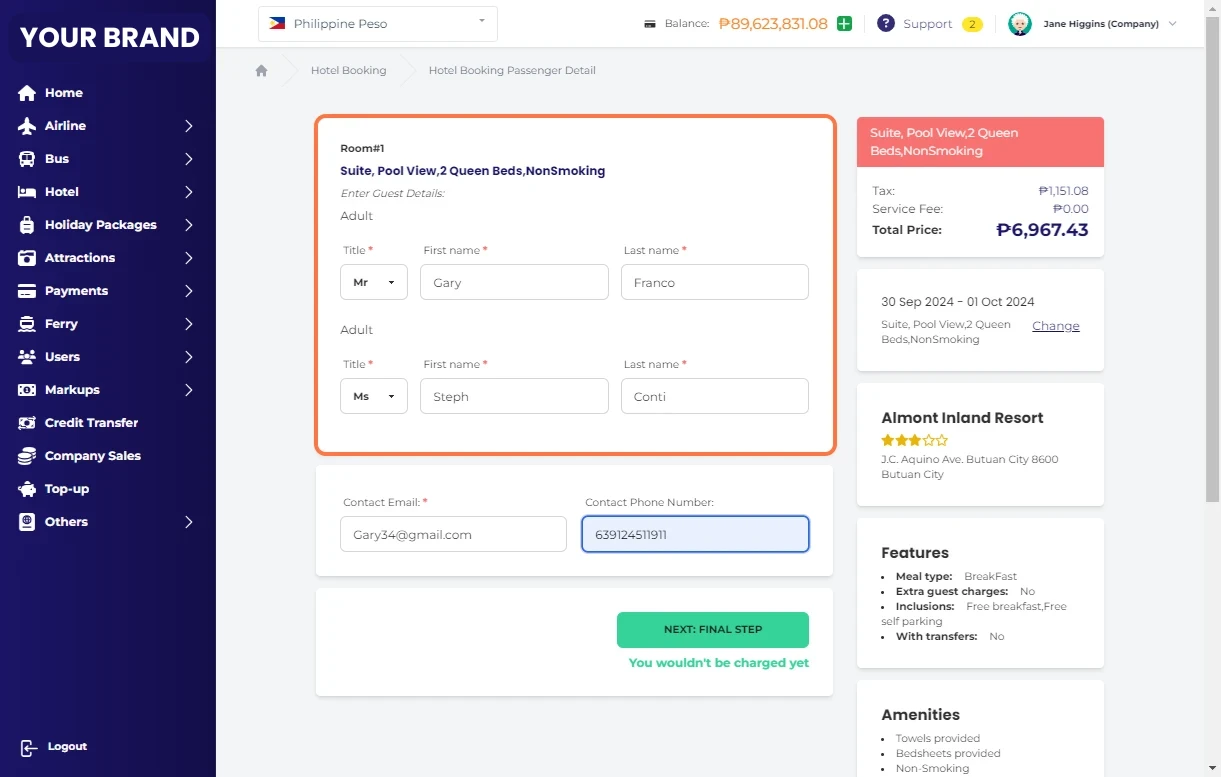
Task: Click the Credit Transfer icon
Action: (x=27, y=423)
